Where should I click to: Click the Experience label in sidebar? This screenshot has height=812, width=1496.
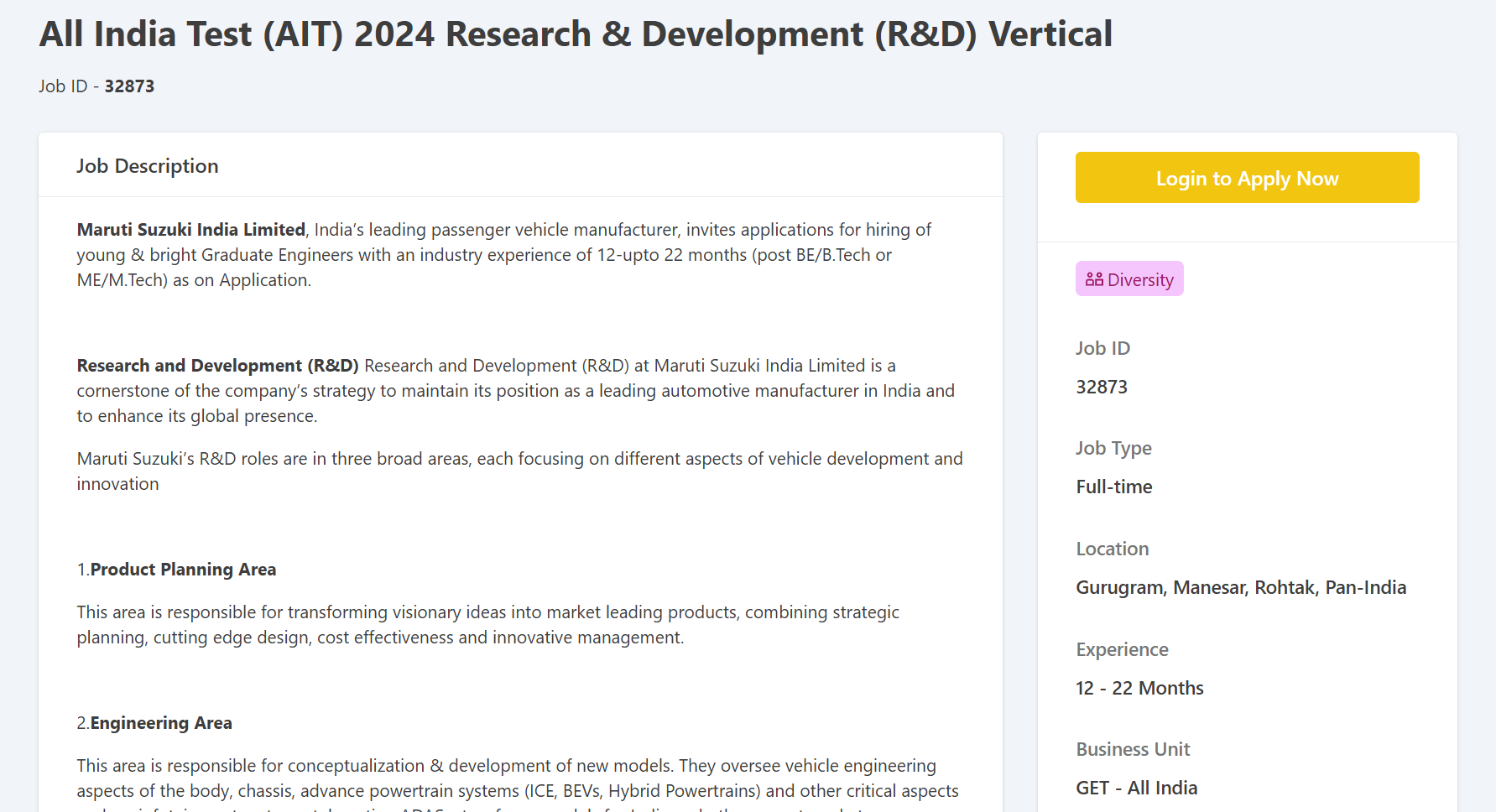tap(1123, 649)
